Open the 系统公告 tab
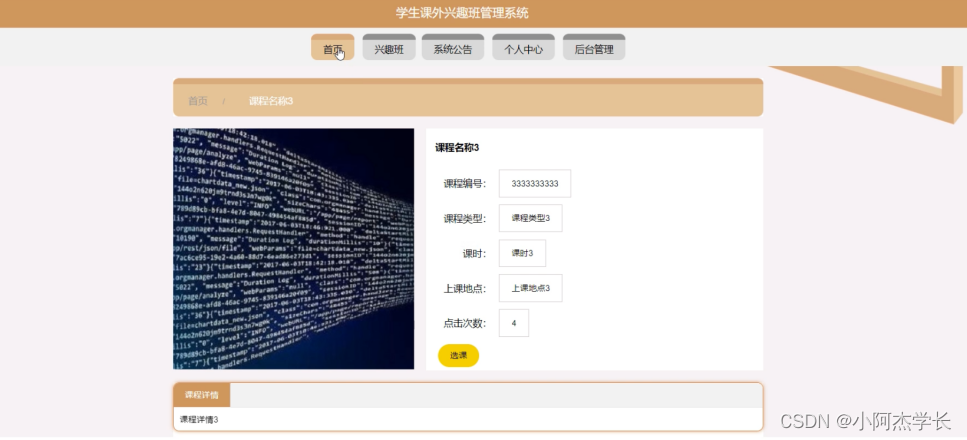 point(453,48)
